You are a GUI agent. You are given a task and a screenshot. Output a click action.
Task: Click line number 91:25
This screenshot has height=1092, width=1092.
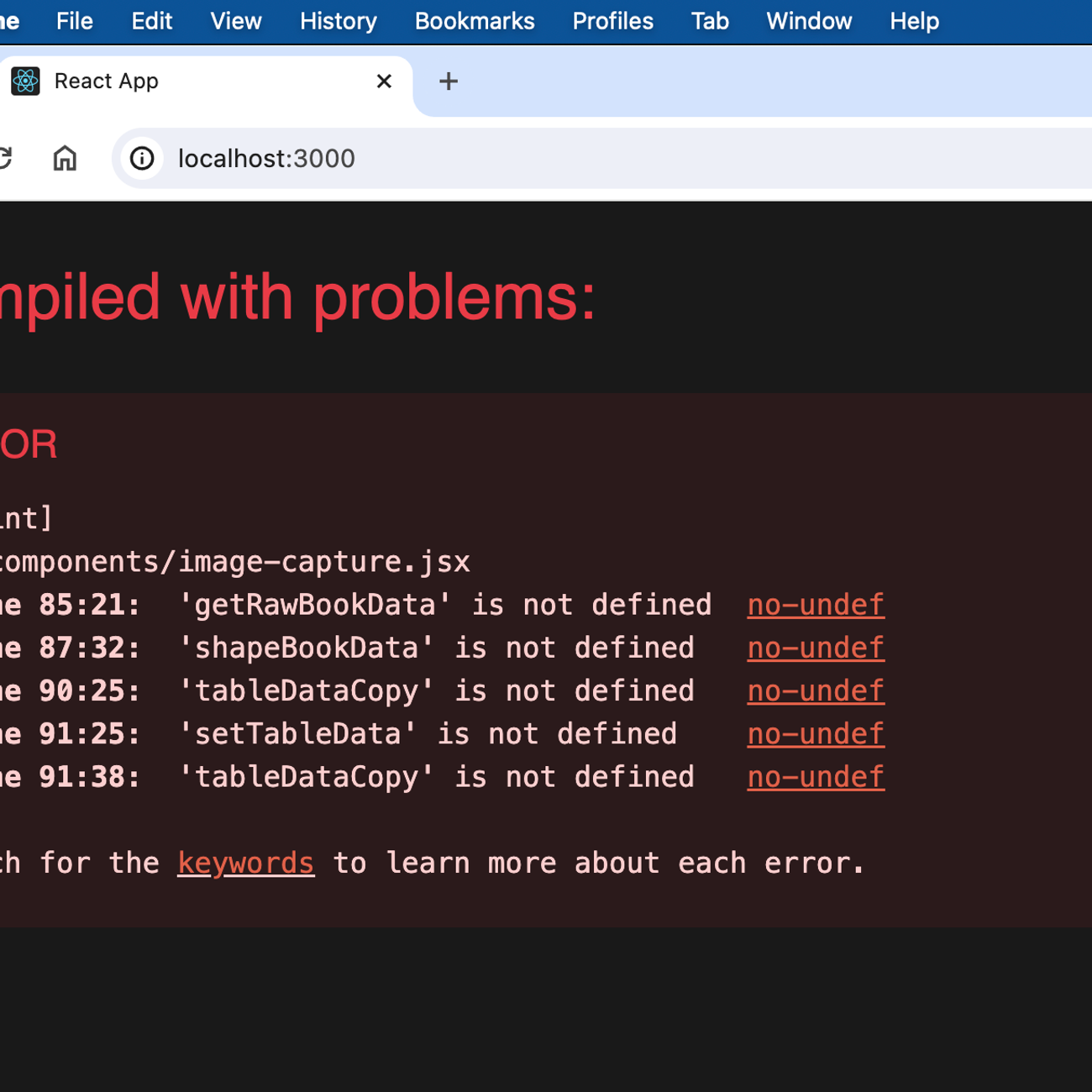(x=89, y=733)
